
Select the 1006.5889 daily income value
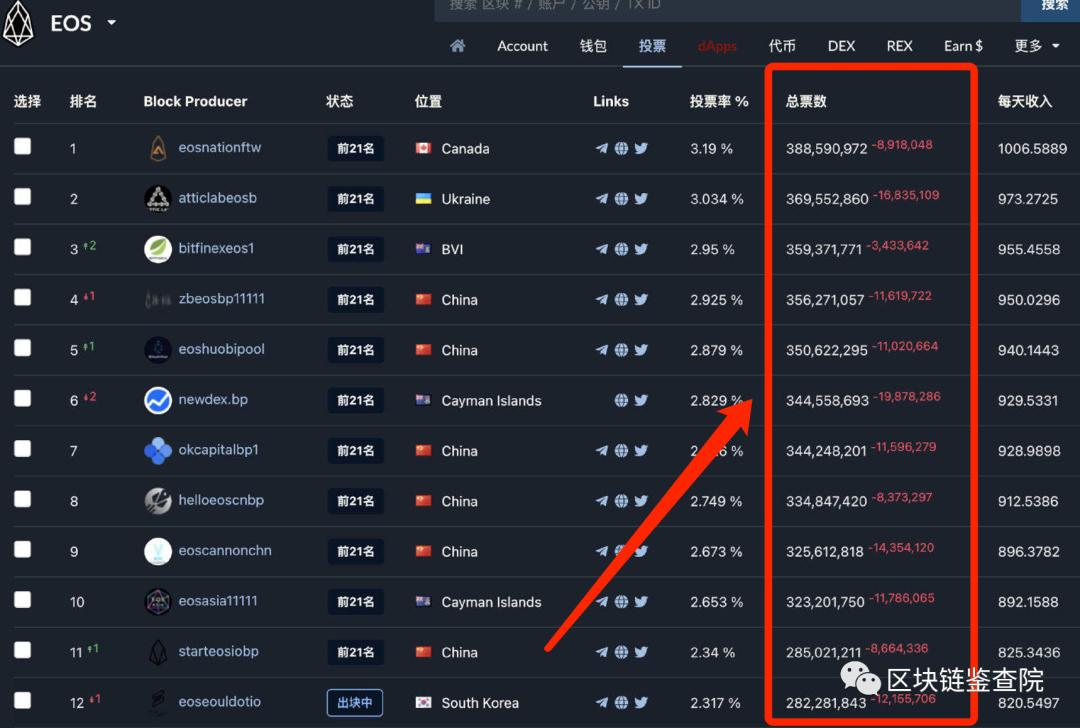[x=1032, y=149]
